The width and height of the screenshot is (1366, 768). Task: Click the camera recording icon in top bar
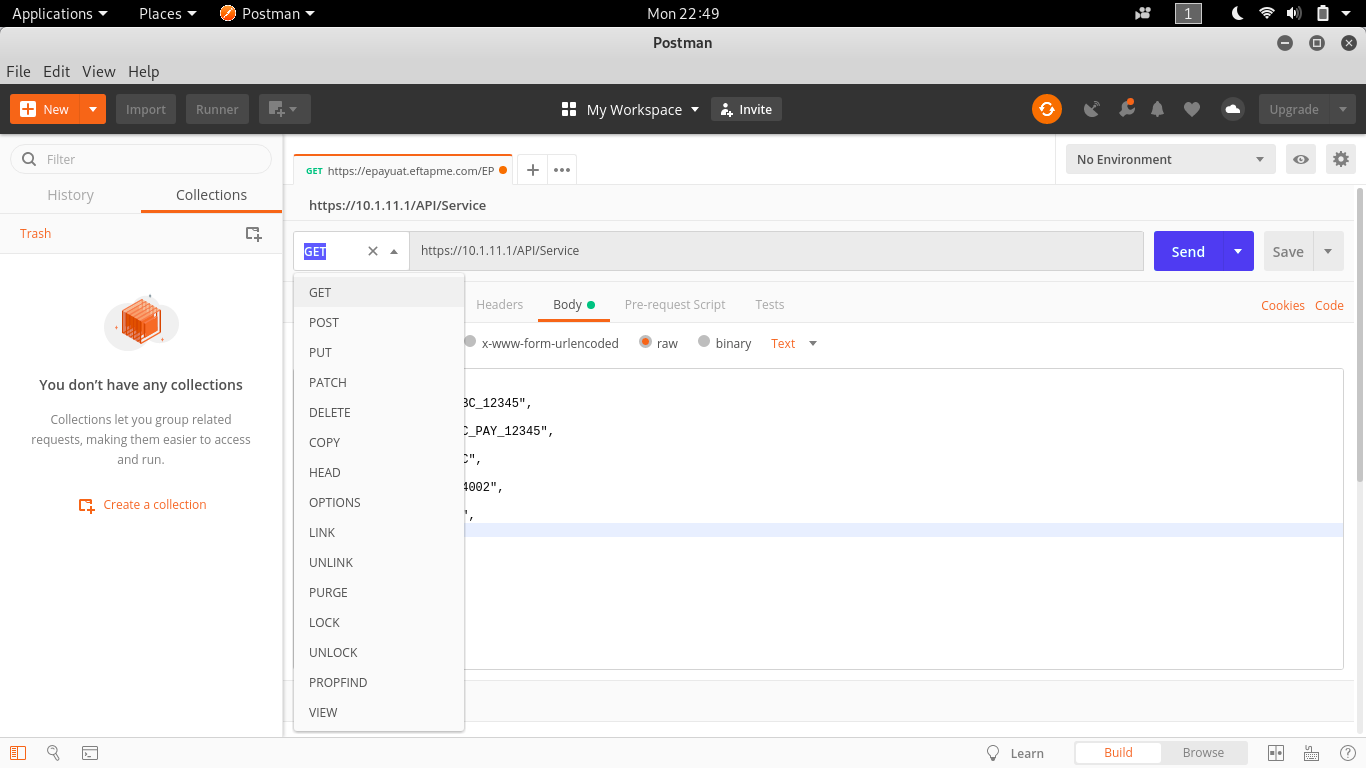(x=1143, y=13)
